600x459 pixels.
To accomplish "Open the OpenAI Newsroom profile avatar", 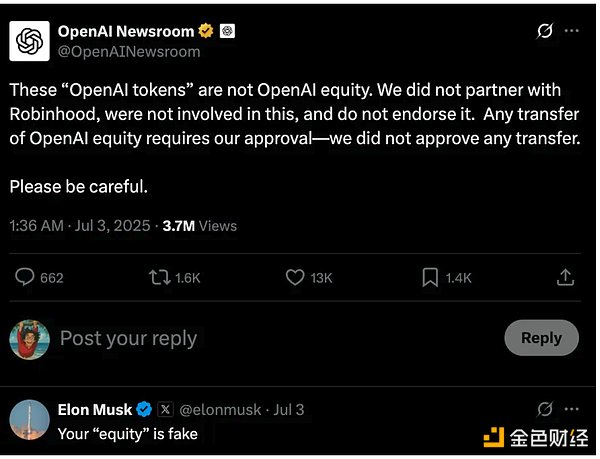I will click(30, 41).
